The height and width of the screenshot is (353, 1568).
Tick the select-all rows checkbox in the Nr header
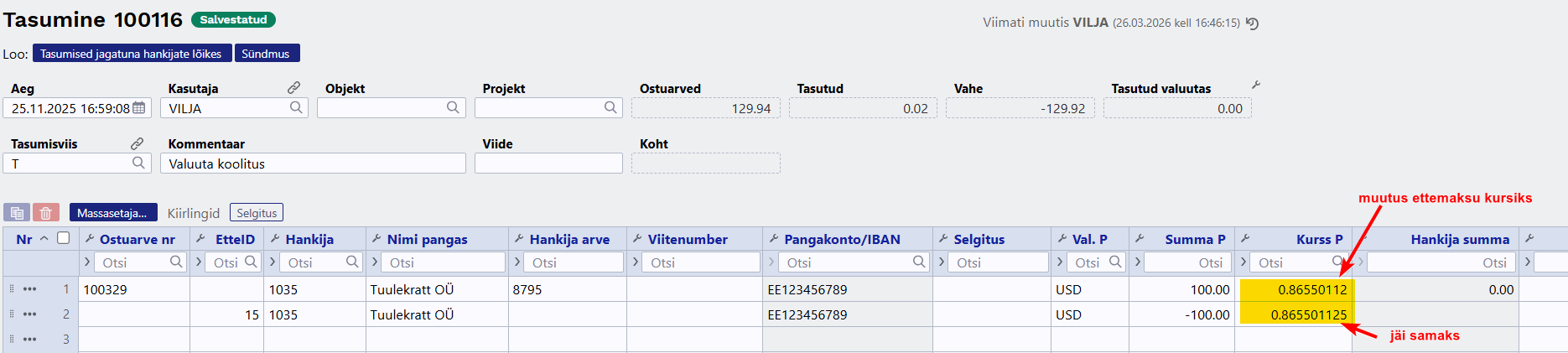click(63, 238)
